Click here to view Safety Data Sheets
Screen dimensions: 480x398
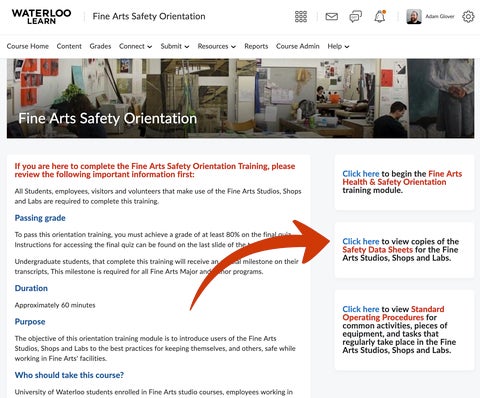361,241
